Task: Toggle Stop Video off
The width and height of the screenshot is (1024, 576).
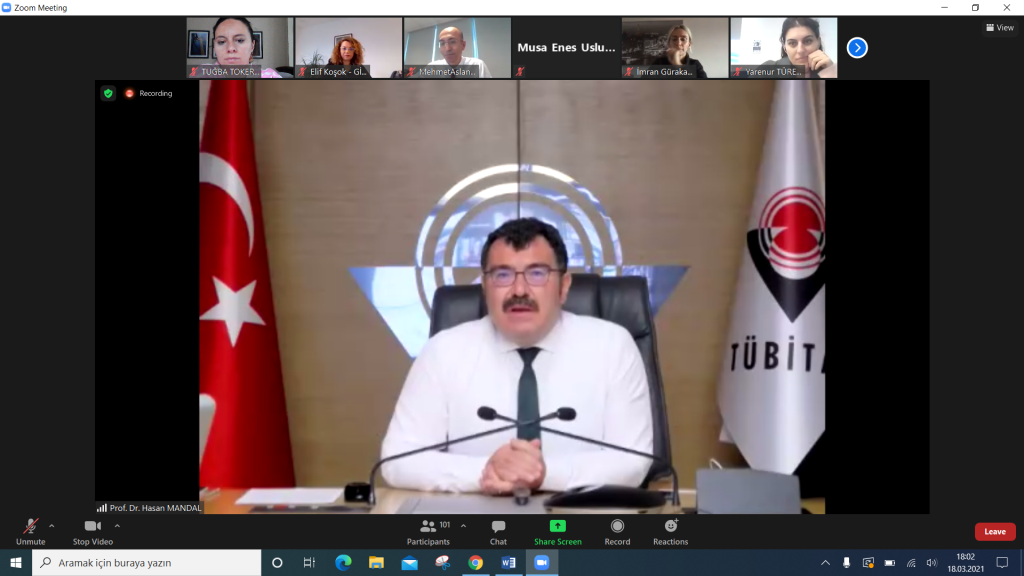Action: pyautogui.click(x=92, y=531)
